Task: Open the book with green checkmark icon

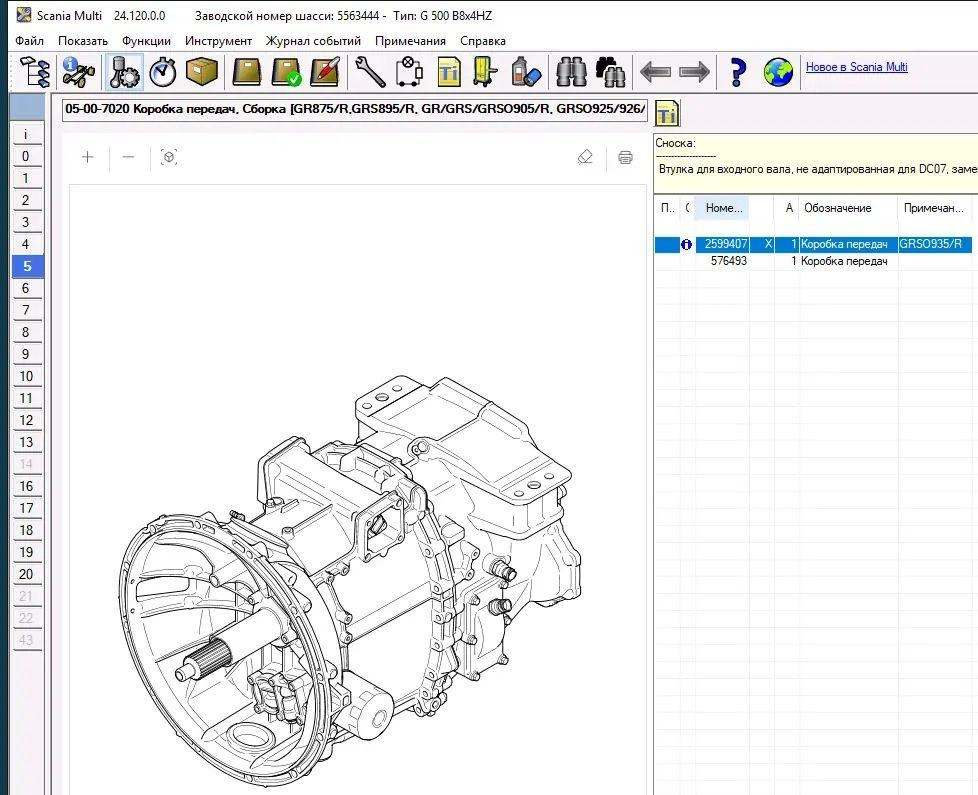Action: click(286, 72)
